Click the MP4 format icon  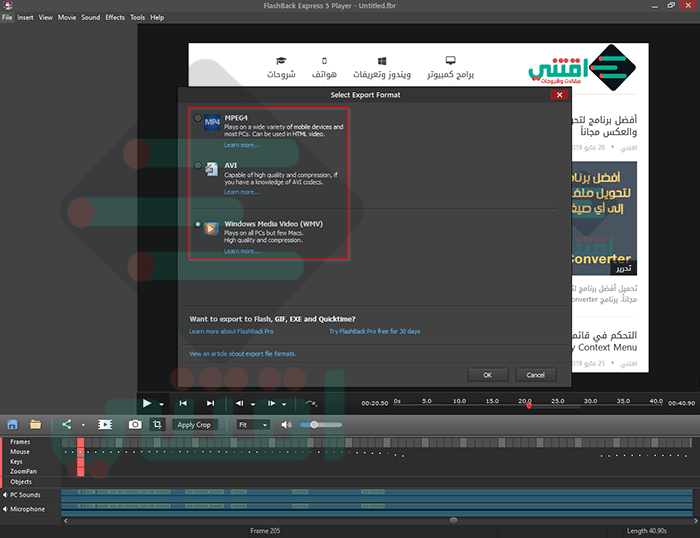pyautogui.click(x=212, y=122)
